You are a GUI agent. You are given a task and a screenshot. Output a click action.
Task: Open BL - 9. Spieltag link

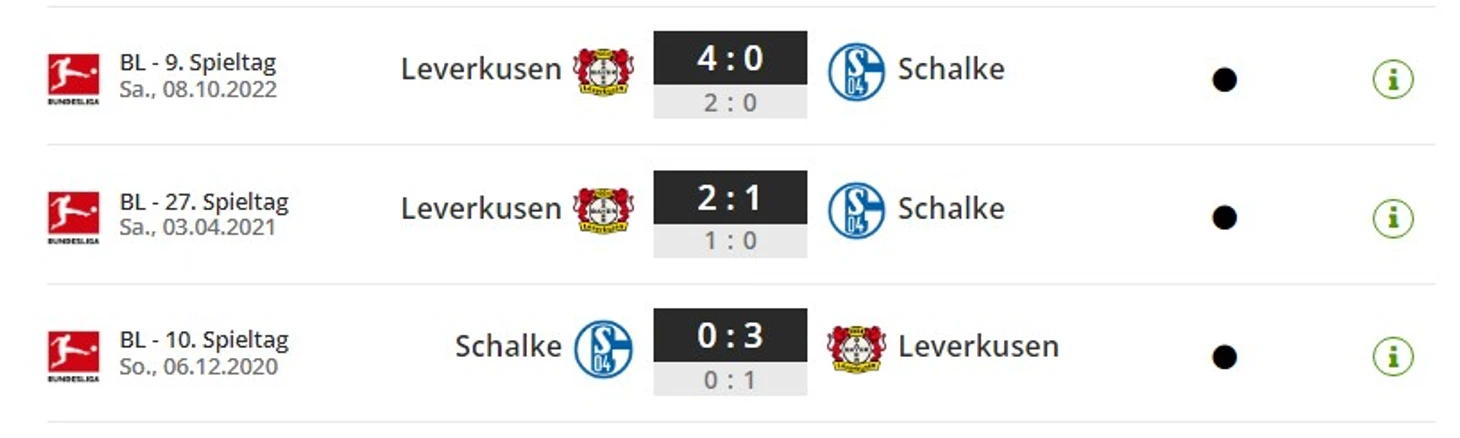197,63
